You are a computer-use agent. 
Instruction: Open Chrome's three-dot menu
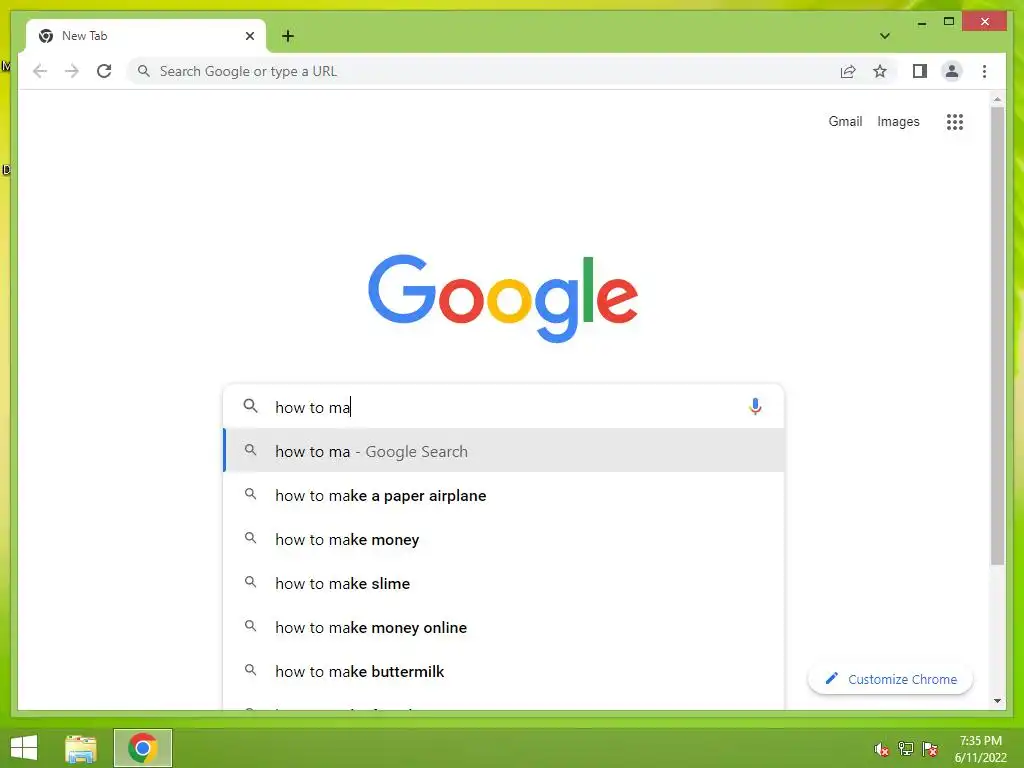tap(984, 71)
